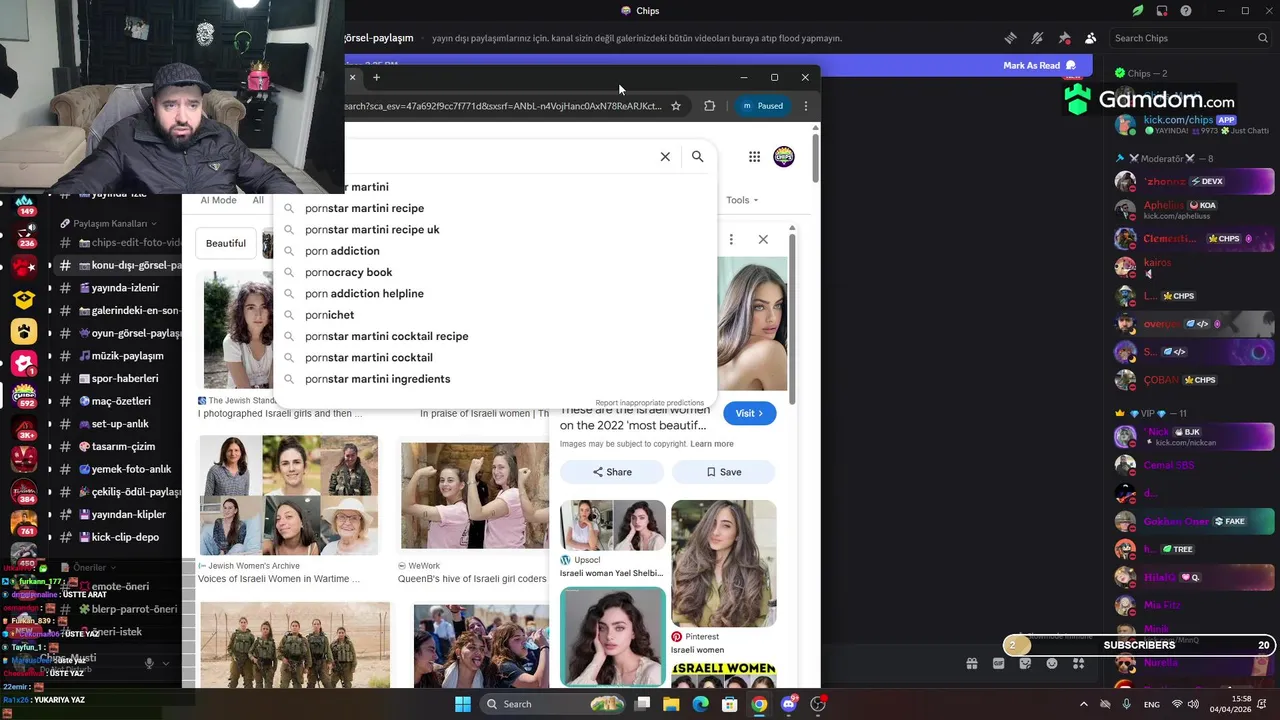This screenshot has height=720, width=1280.
Task: Open the maç-özetleri channel
Action: (x=120, y=401)
